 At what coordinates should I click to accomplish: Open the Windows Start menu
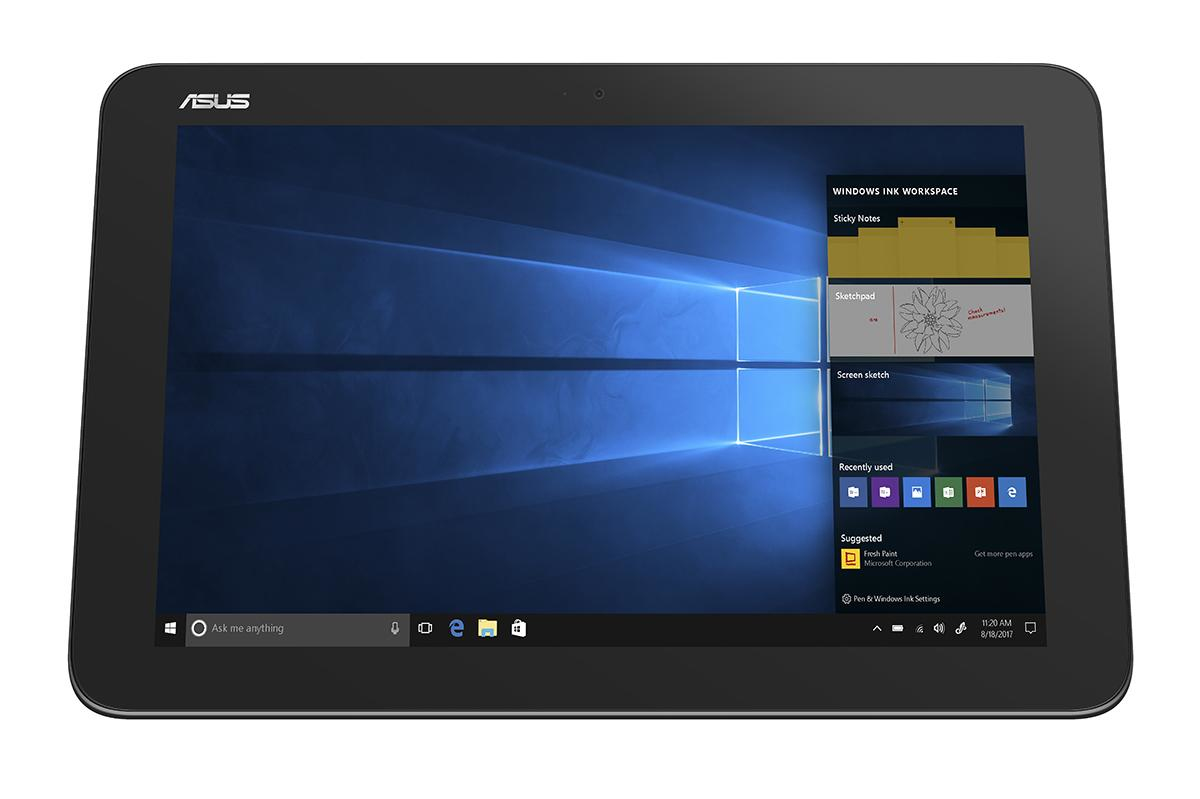(171, 628)
